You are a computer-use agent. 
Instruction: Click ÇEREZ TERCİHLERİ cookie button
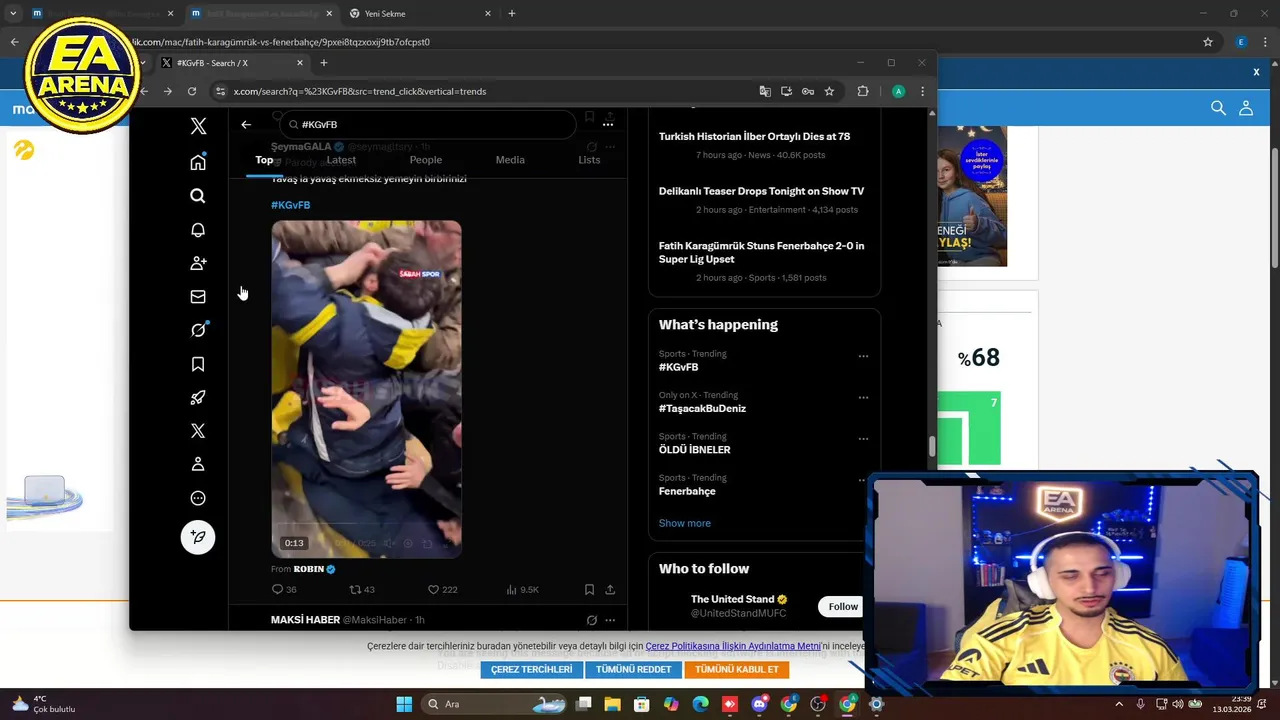pyautogui.click(x=531, y=669)
